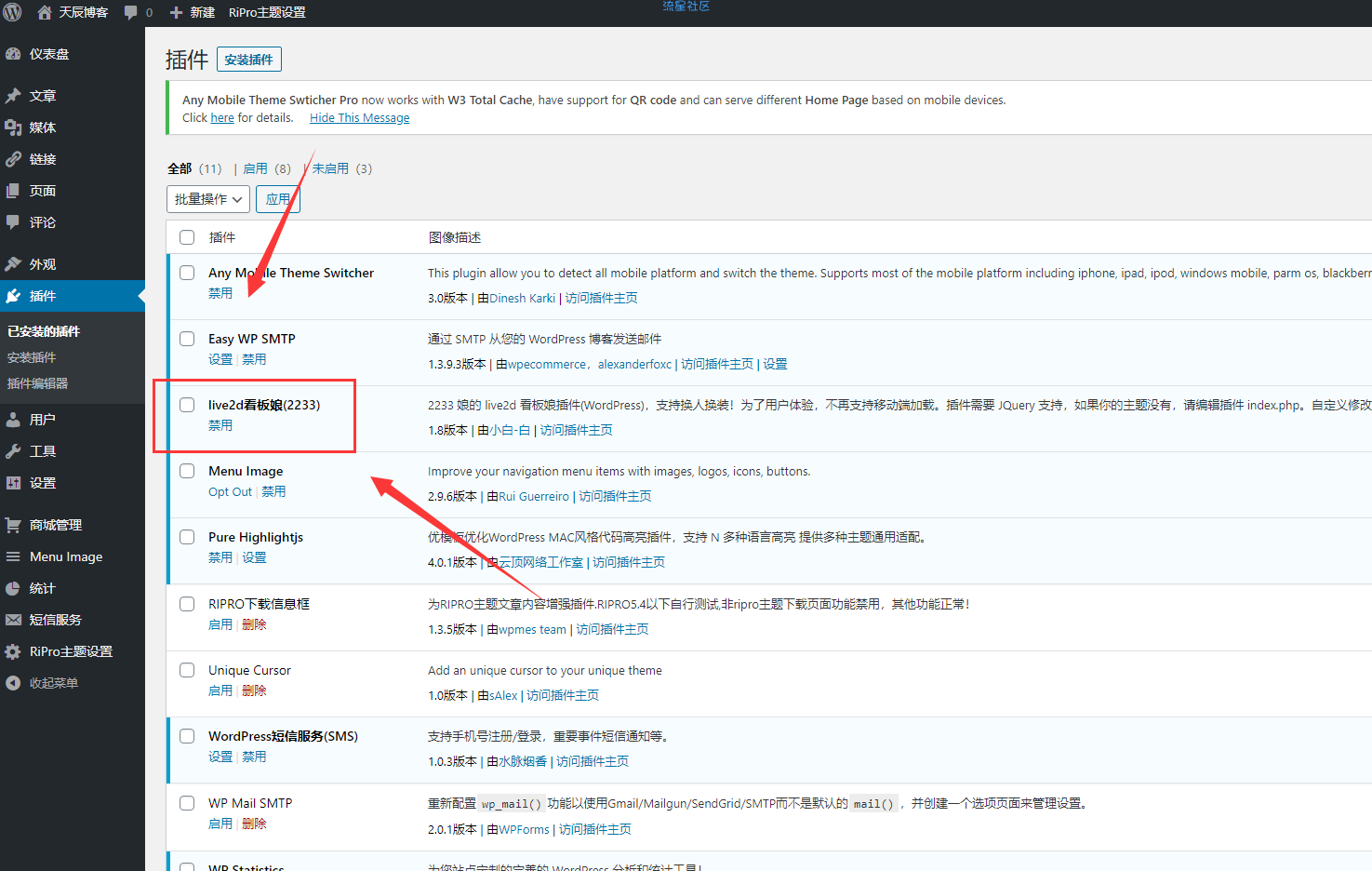Open the WordPress logo menu
The image size is (1372, 871).
13,12
